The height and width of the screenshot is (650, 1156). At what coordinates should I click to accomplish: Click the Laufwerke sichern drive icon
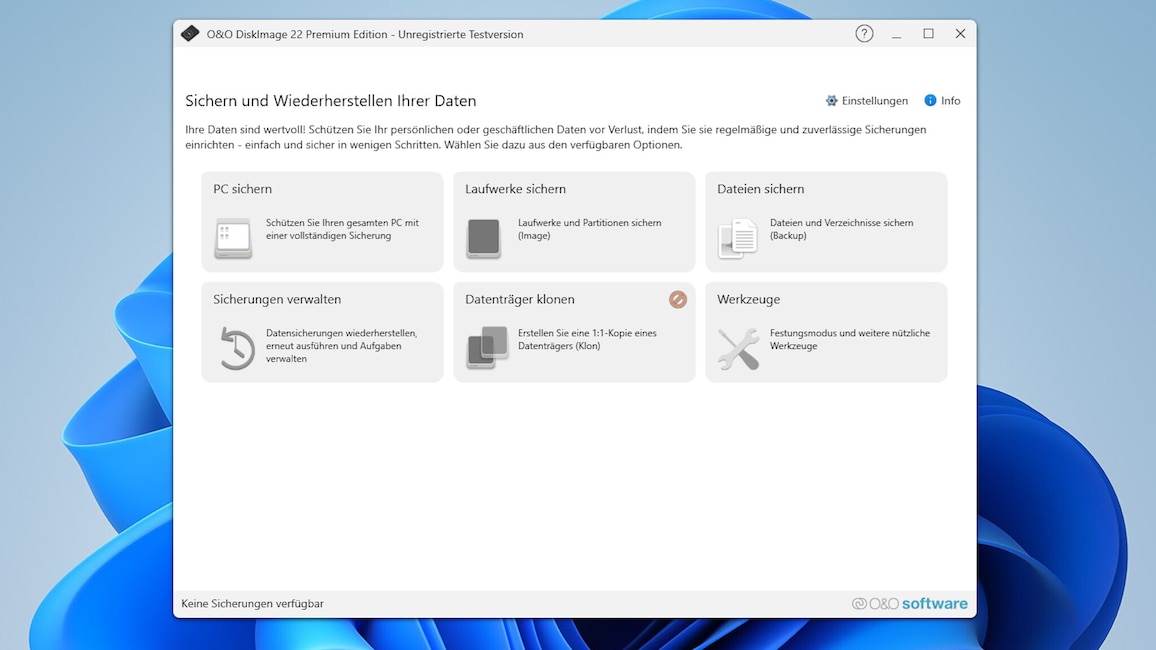click(x=484, y=238)
